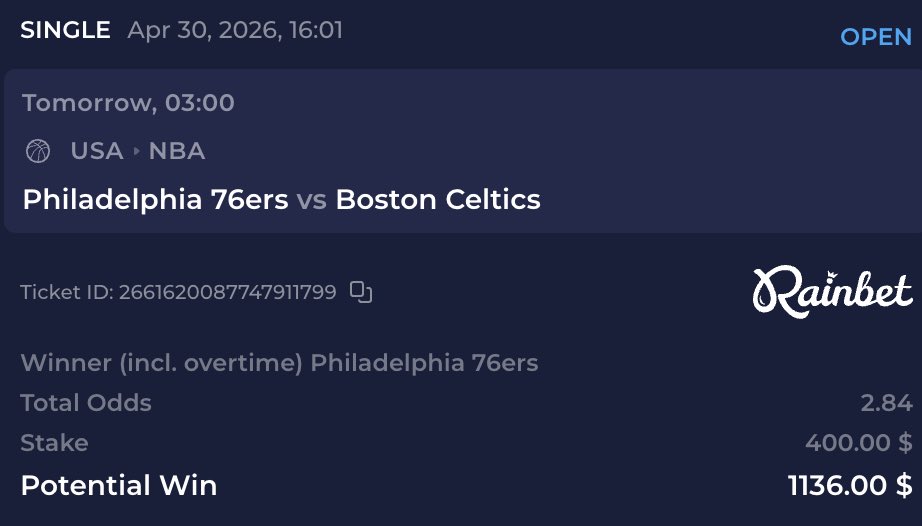This screenshot has height=526, width=922.
Task: Click the Boston Celtics team name
Action: 438,199
